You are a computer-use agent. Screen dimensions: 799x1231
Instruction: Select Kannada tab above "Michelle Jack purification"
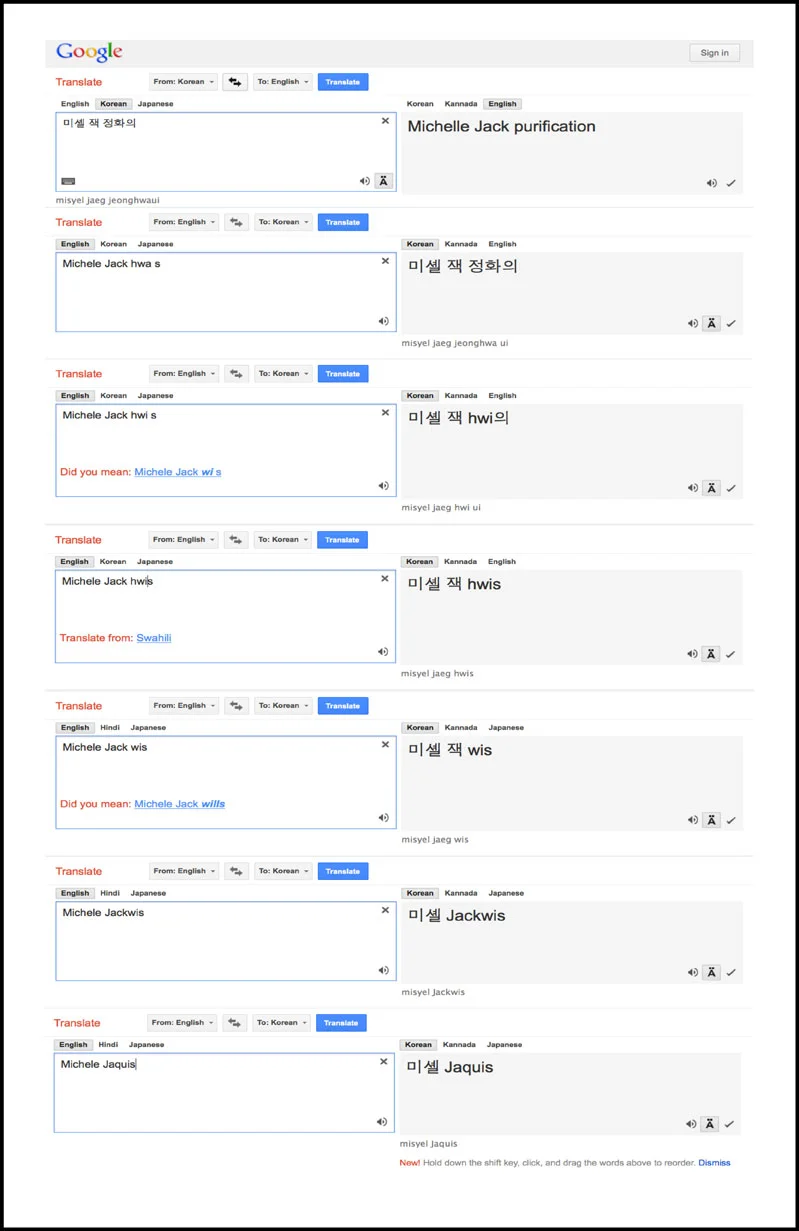click(461, 104)
